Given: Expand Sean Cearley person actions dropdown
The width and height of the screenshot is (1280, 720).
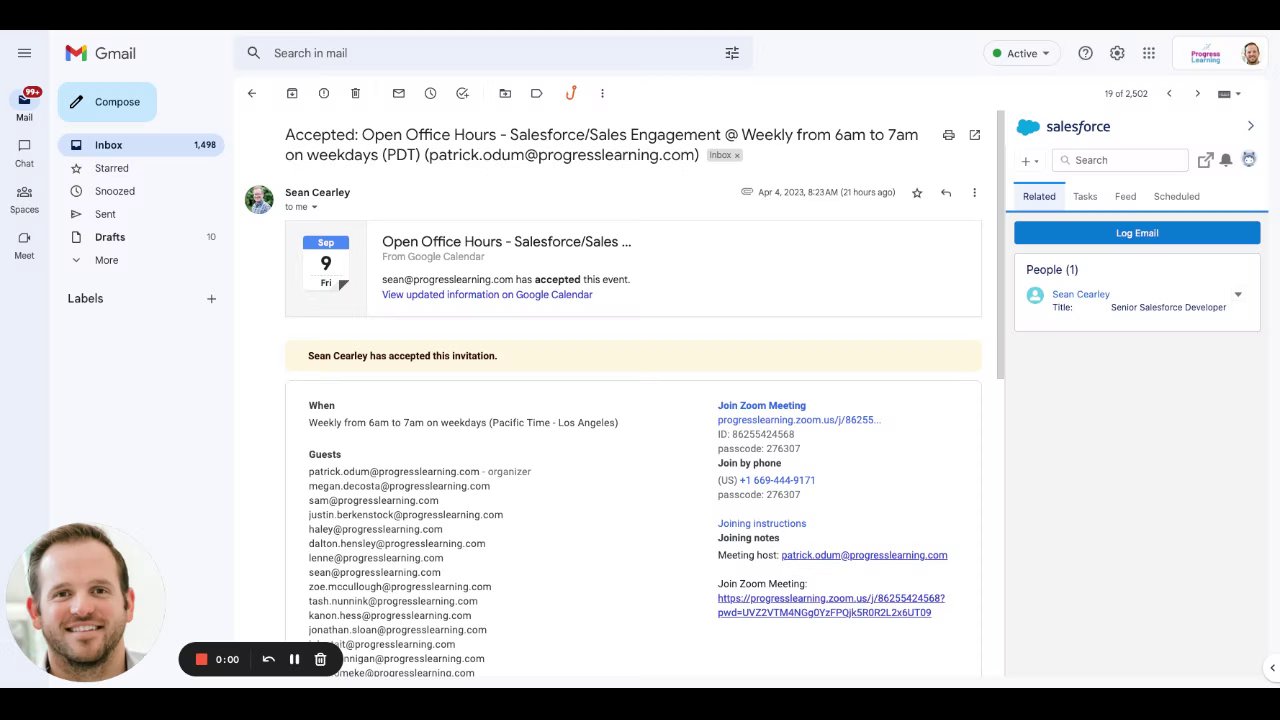Looking at the screenshot, I should [1238, 295].
